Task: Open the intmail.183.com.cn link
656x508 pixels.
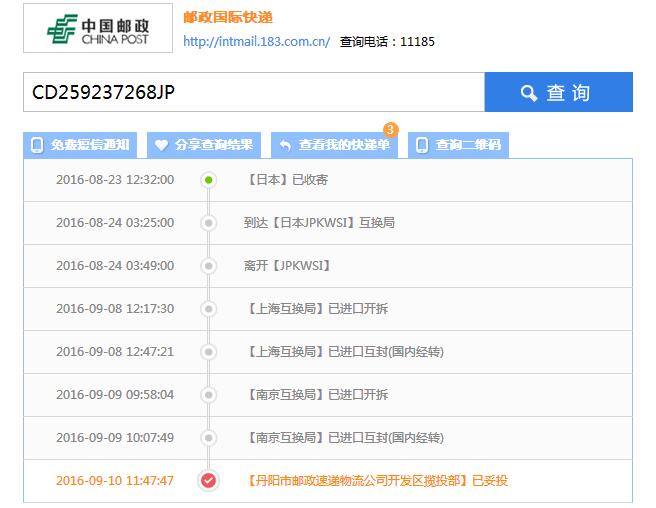Action: pos(256,41)
